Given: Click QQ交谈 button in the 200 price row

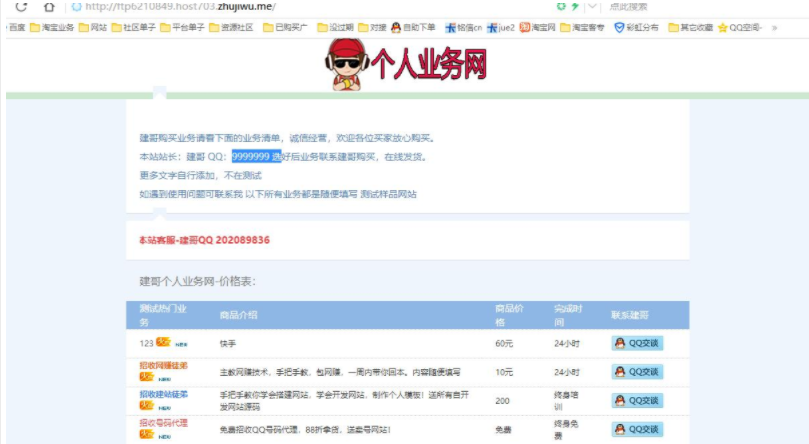Looking at the screenshot, I should click(637, 401).
